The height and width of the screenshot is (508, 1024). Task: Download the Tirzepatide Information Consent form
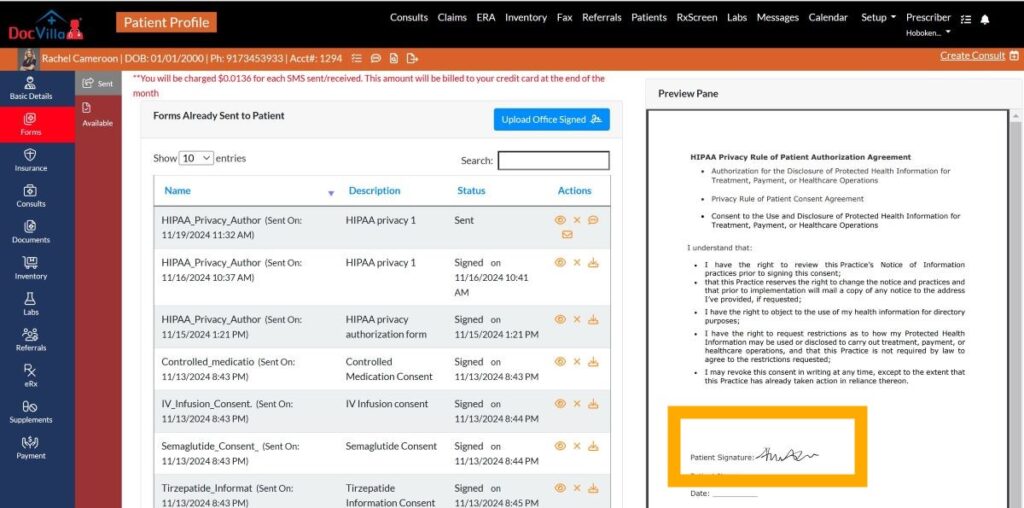tap(593, 488)
